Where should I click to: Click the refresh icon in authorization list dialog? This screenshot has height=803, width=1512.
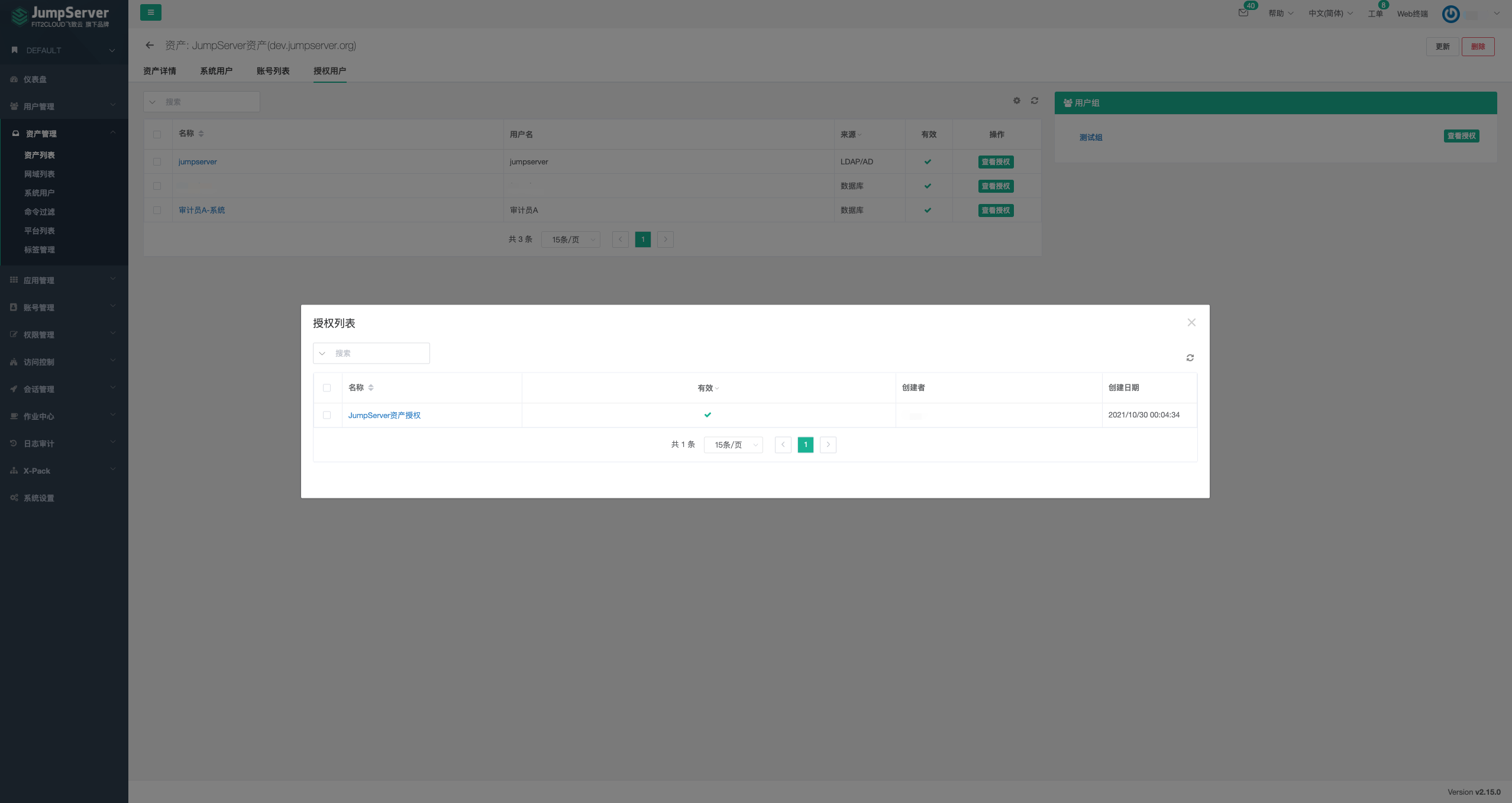(1190, 358)
